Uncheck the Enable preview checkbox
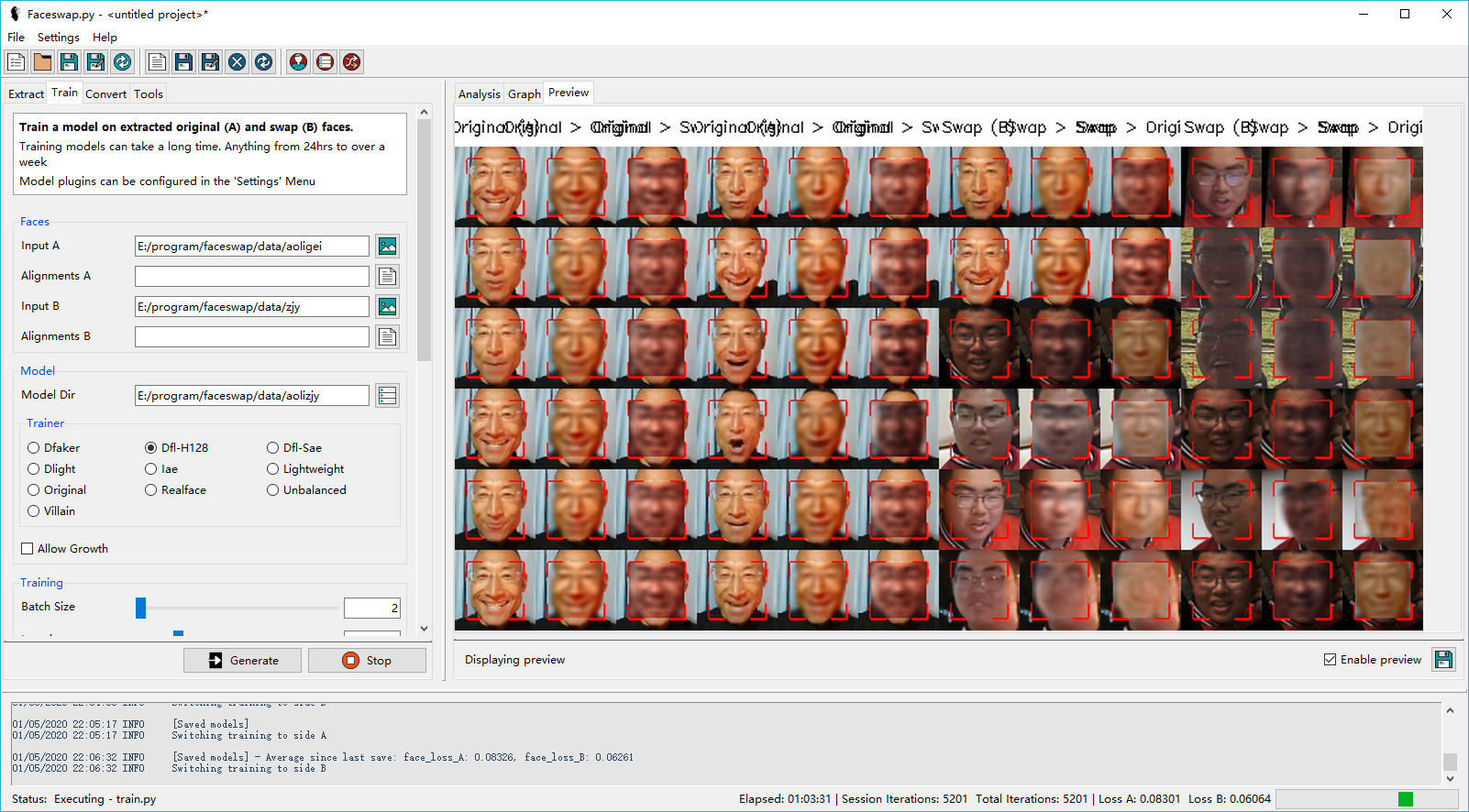The height and width of the screenshot is (812, 1469). 1330,660
